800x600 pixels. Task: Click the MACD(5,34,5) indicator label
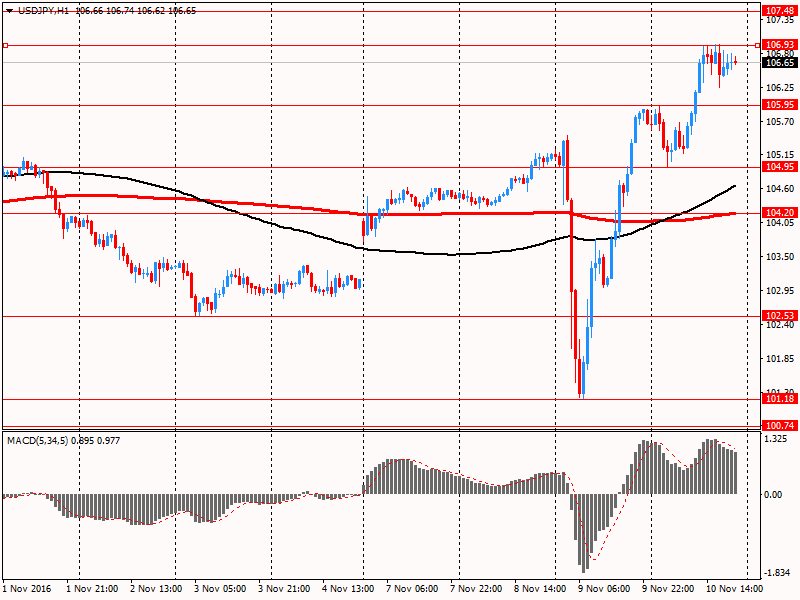(37, 440)
